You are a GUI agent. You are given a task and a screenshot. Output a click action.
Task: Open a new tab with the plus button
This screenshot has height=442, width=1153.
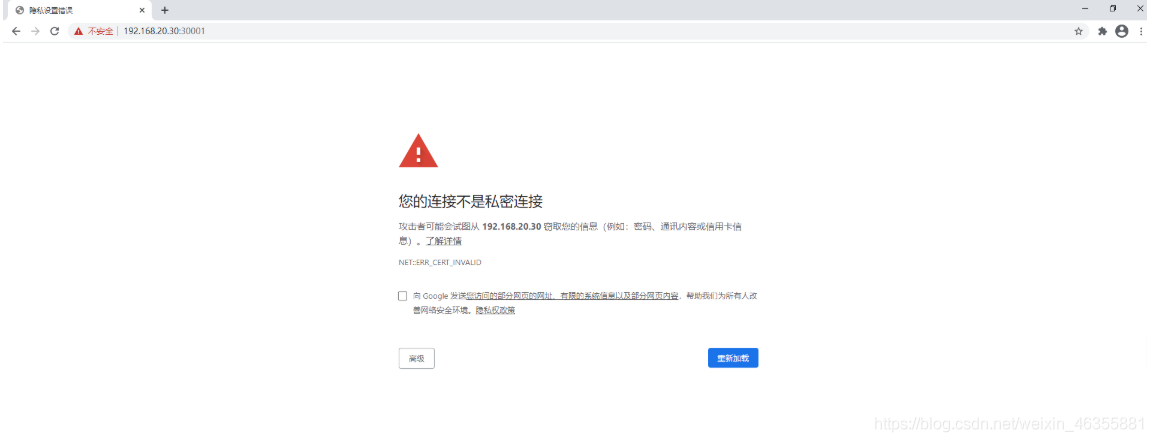point(165,10)
